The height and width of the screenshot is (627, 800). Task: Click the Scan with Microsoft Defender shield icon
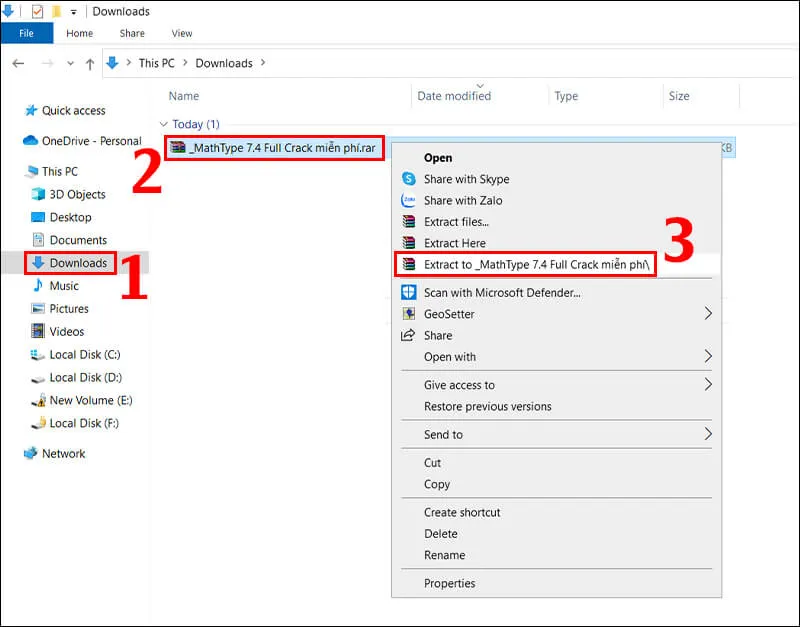click(x=410, y=292)
